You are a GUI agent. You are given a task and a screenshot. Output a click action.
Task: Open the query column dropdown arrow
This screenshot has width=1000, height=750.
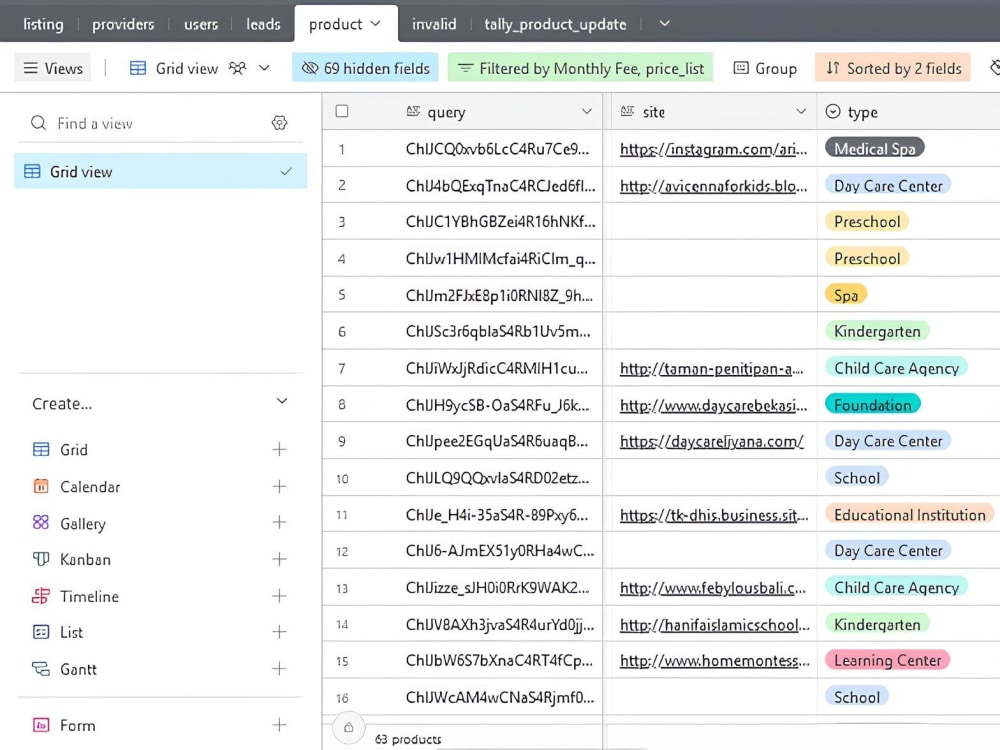(x=587, y=112)
